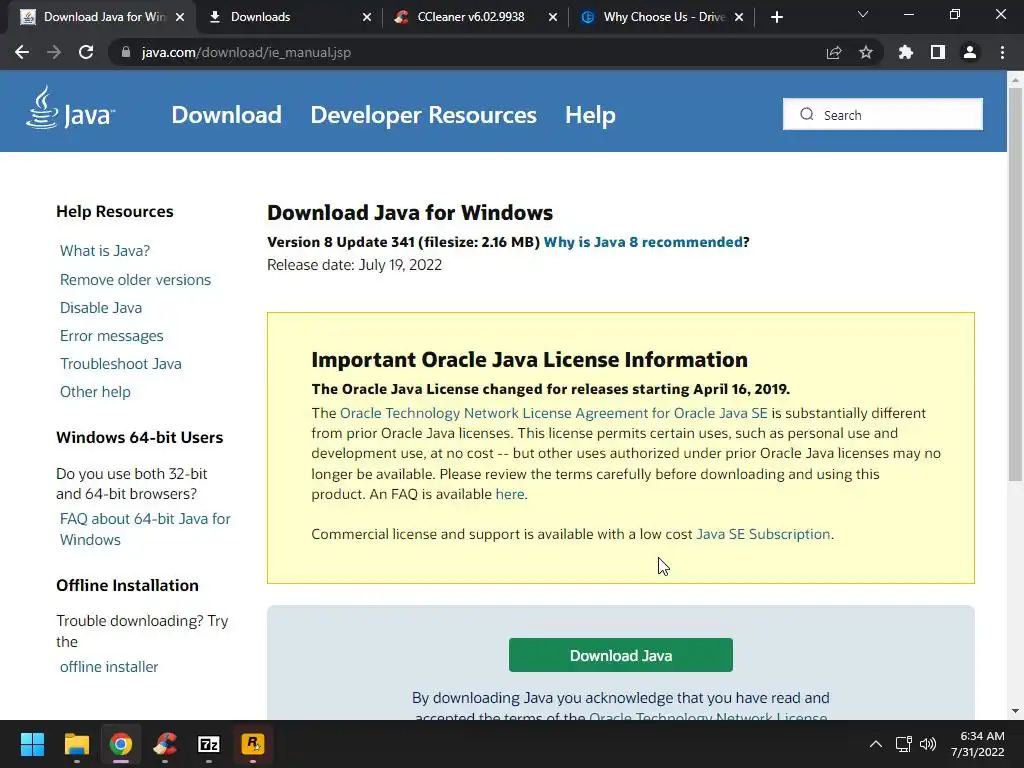Toggle the Chrome side panel icon
This screenshot has width=1024, height=768.
pyautogui.click(x=938, y=52)
